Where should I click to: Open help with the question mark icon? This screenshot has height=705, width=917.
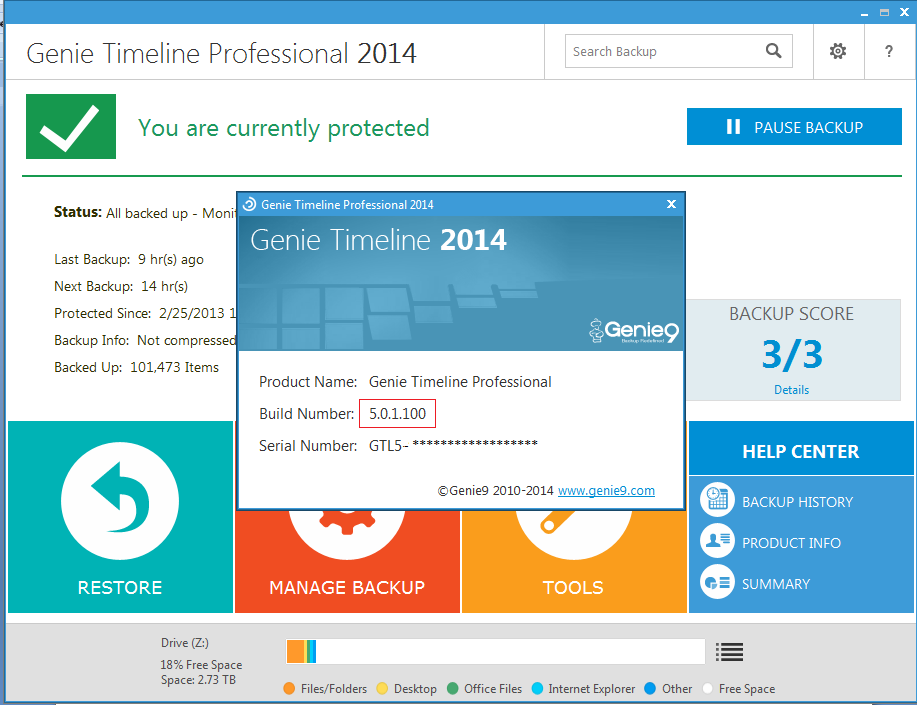tap(889, 51)
